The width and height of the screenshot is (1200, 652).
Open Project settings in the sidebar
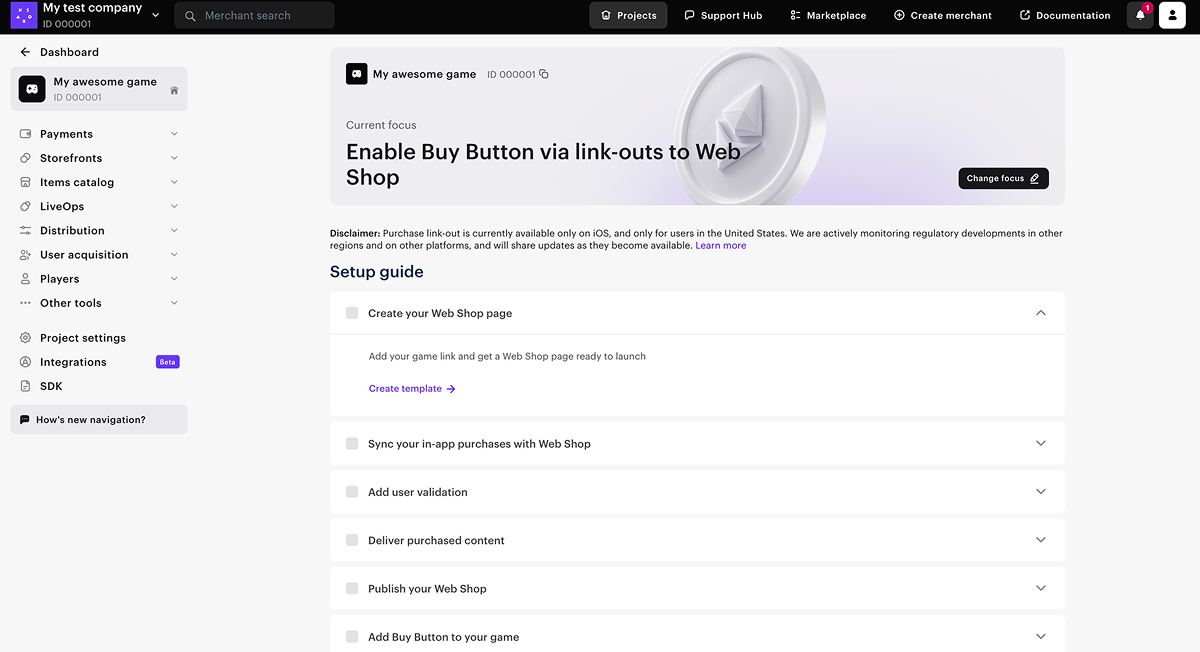point(82,338)
